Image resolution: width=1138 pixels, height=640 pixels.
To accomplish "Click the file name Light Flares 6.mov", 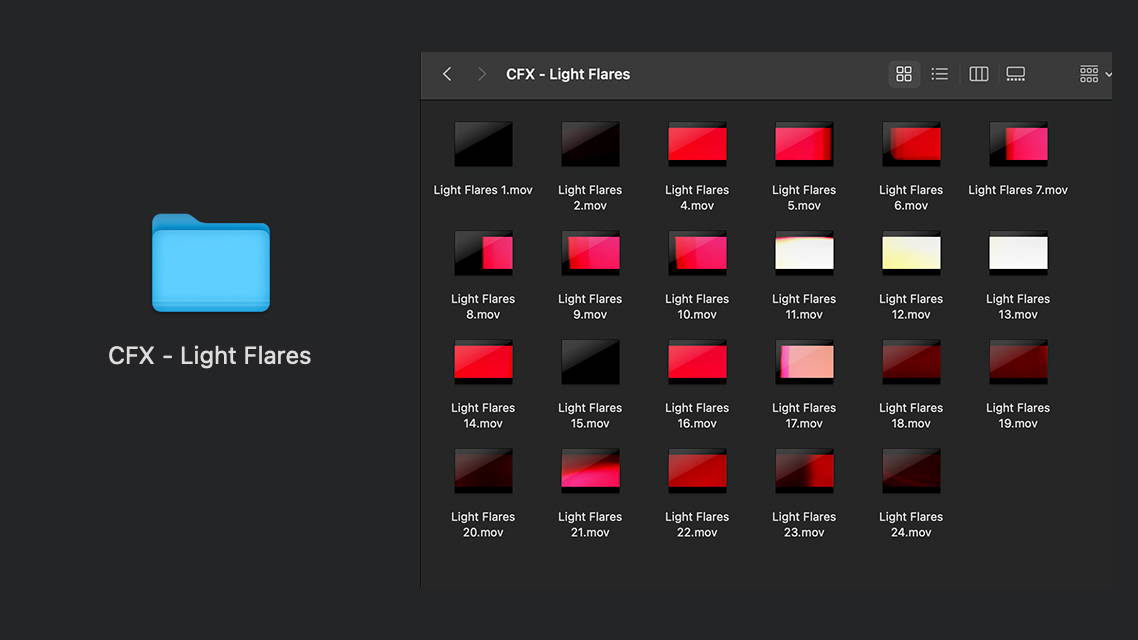I will [x=911, y=197].
